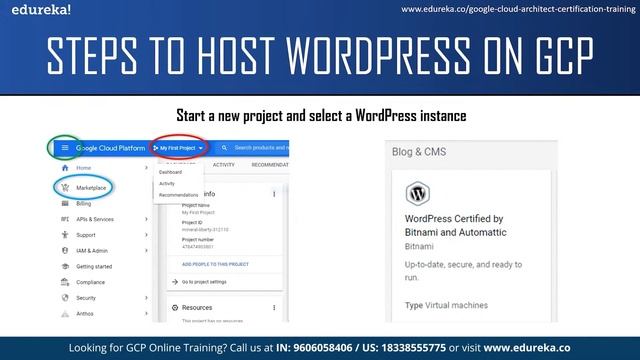The width and height of the screenshot is (640, 360).
Task: Click the Home house icon
Action: click(65, 168)
